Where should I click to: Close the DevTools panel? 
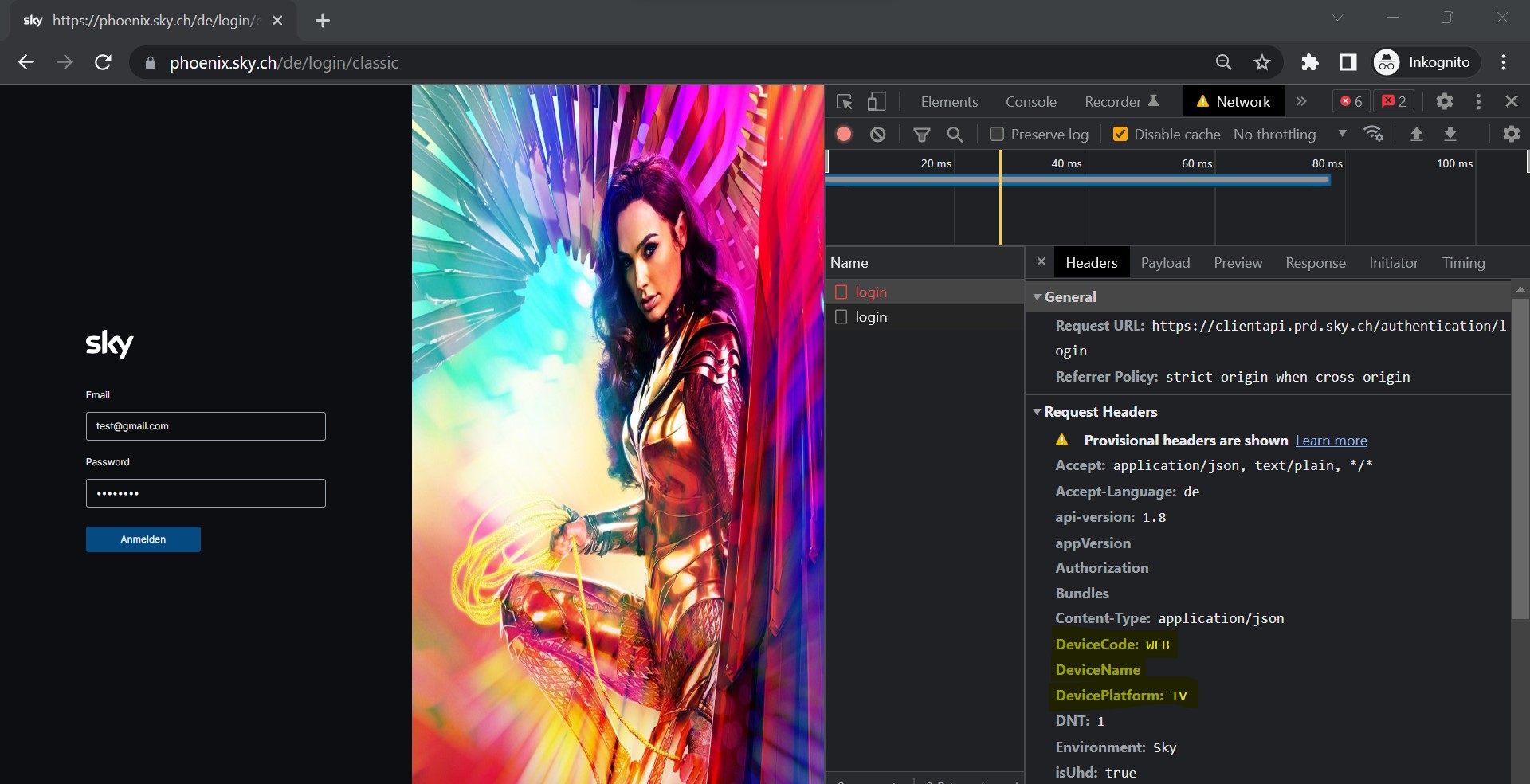pyautogui.click(x=1512, y=101)
